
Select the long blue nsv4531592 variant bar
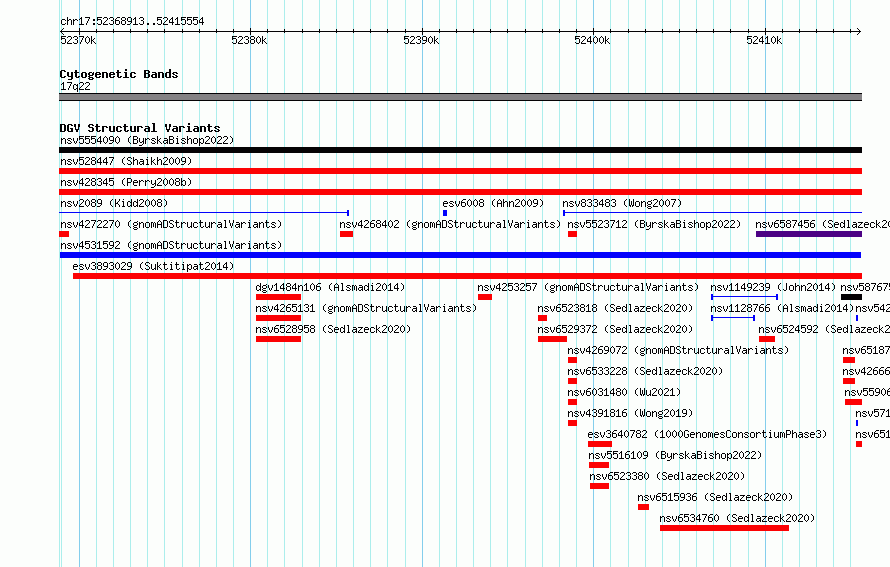[x=460, y=255]
